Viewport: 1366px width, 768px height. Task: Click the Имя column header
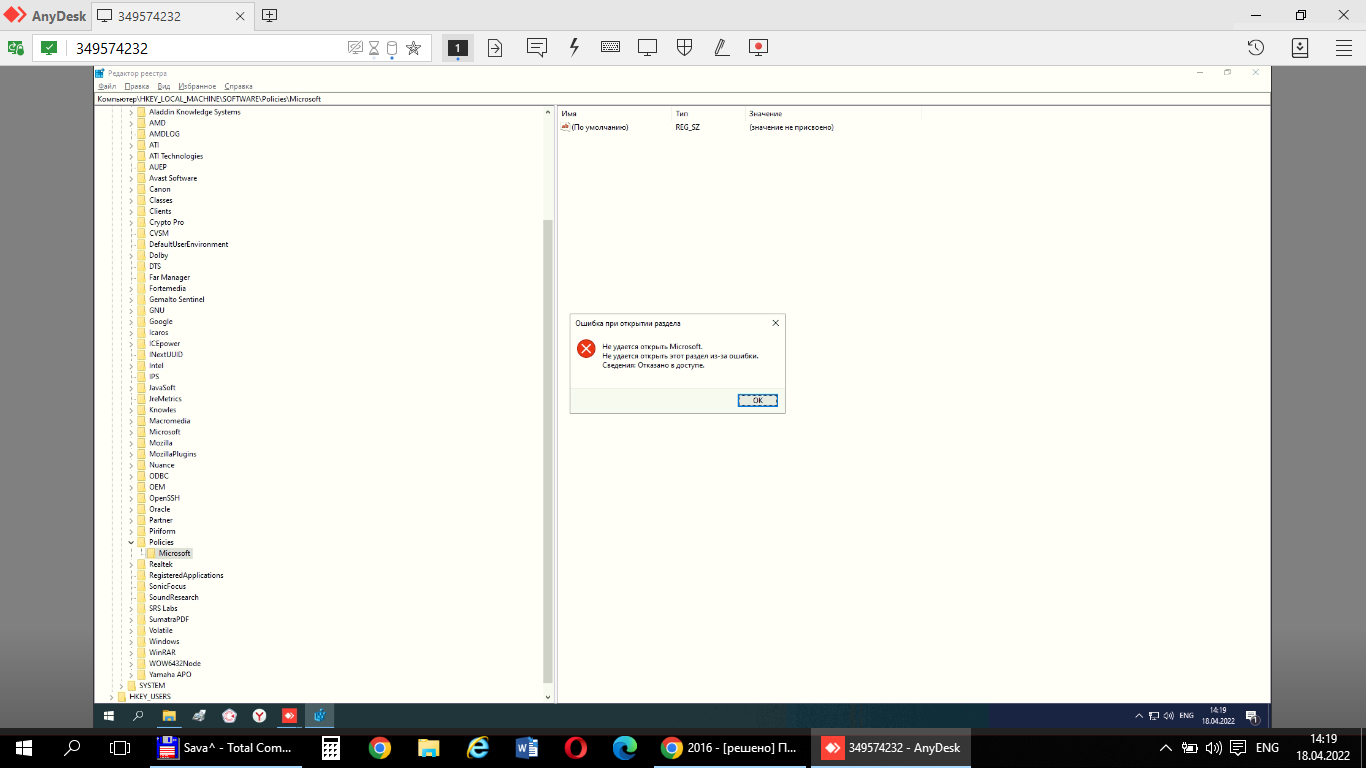(614, 114)
